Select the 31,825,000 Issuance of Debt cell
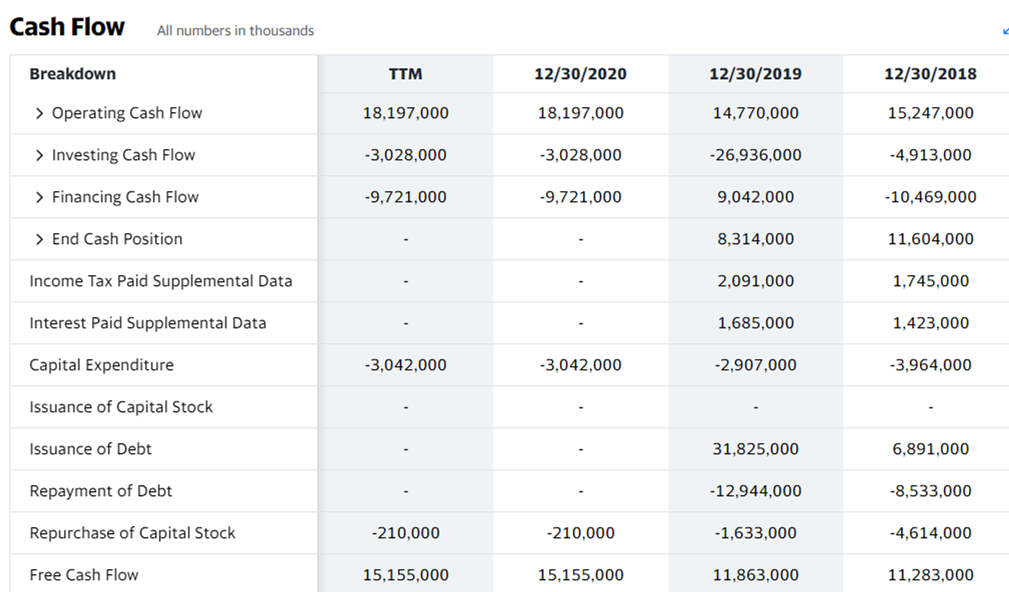 click(x=755, y=449)
